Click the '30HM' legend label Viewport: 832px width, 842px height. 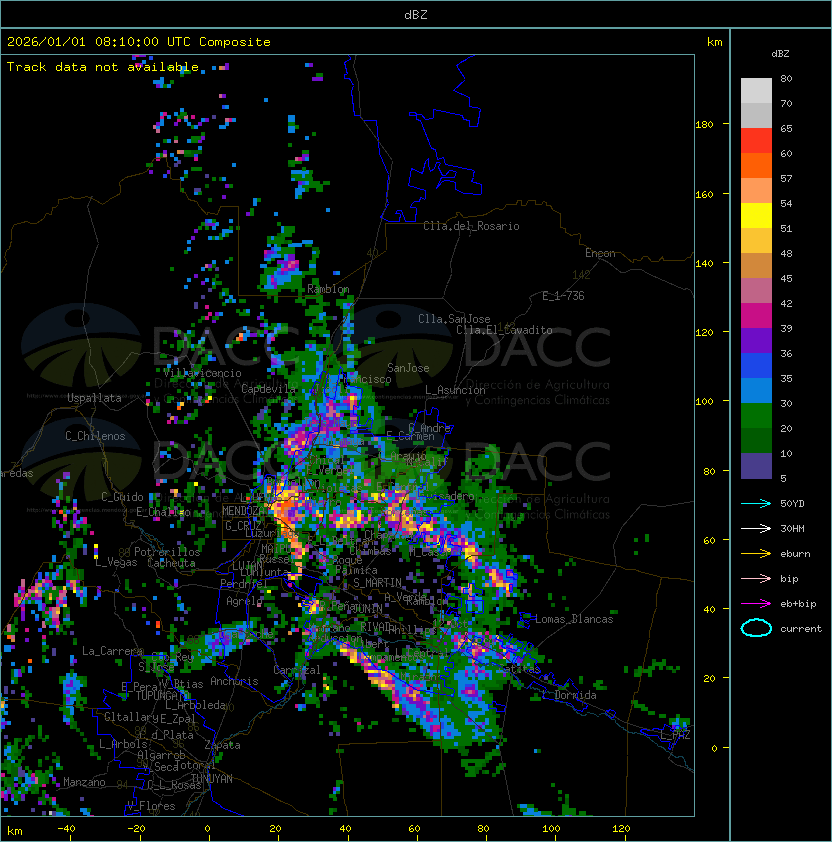pos(792,528)
